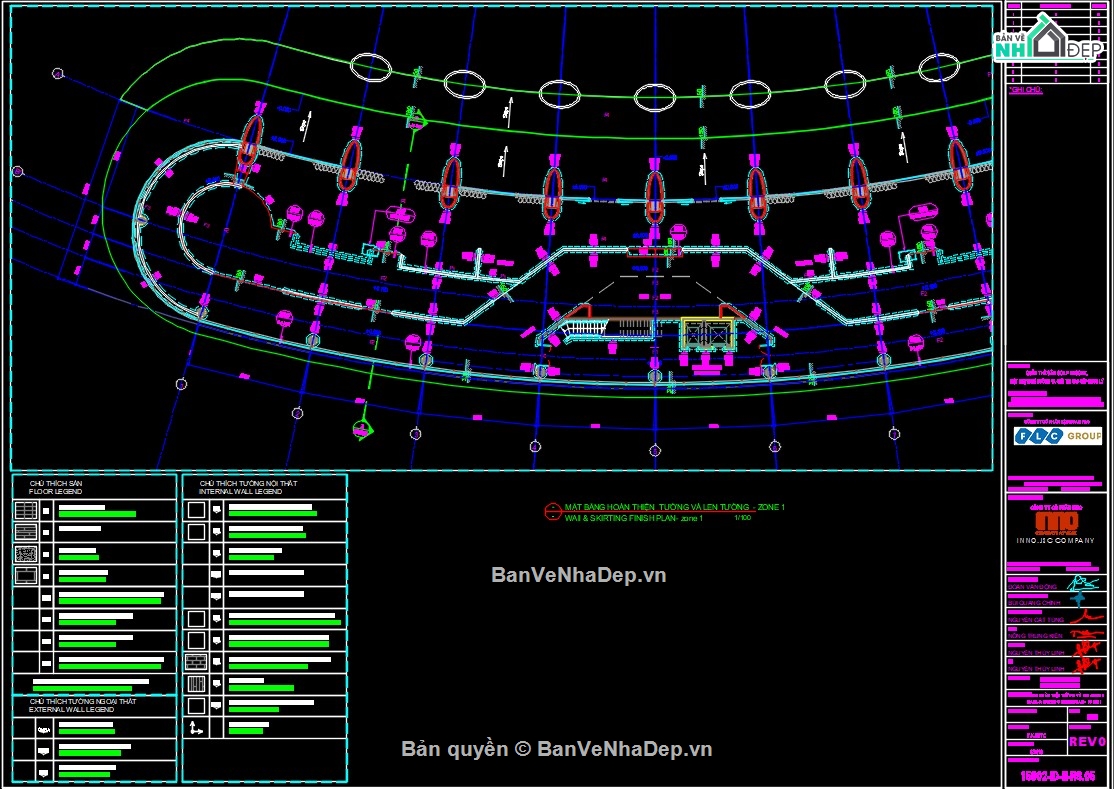Click the REV0 revision label

(x=1086, y=742)
